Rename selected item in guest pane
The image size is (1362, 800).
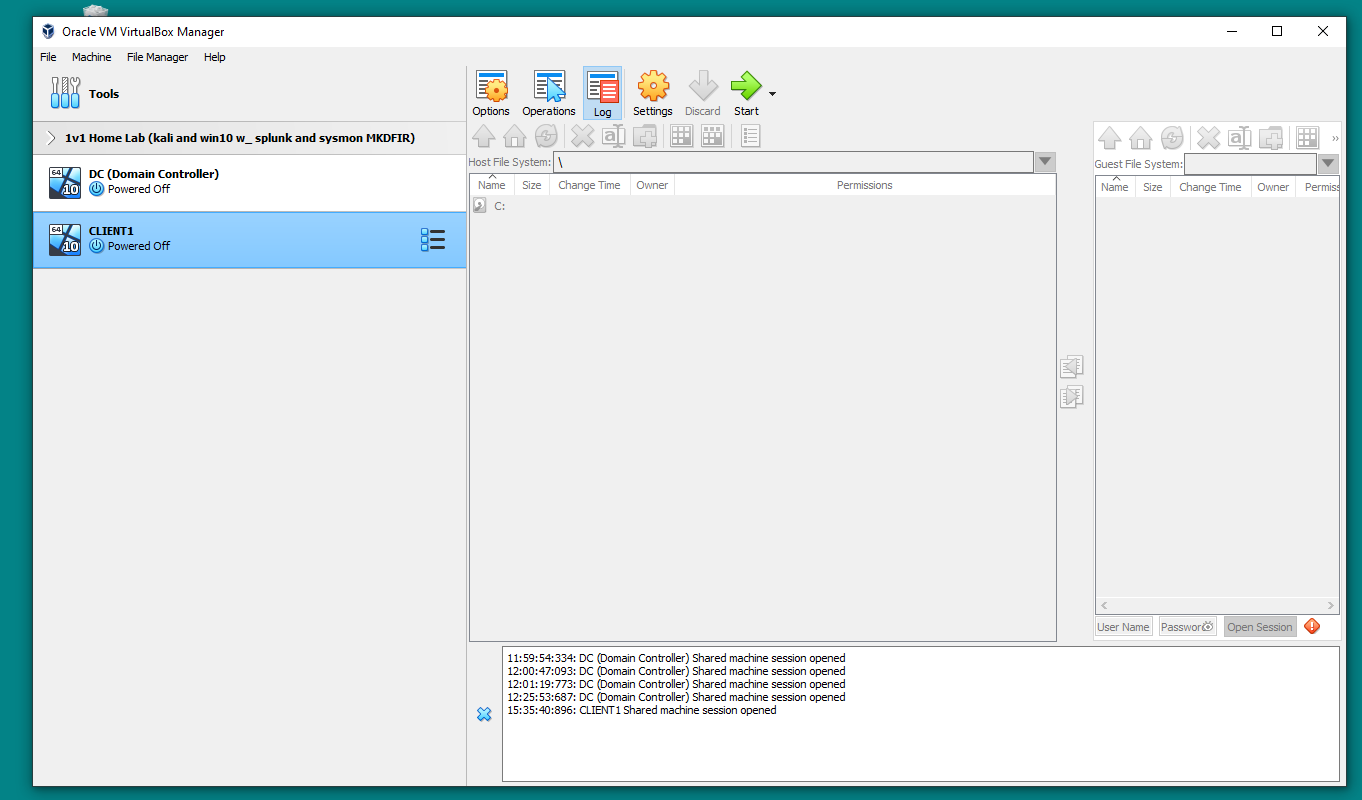click(1240, 138)
